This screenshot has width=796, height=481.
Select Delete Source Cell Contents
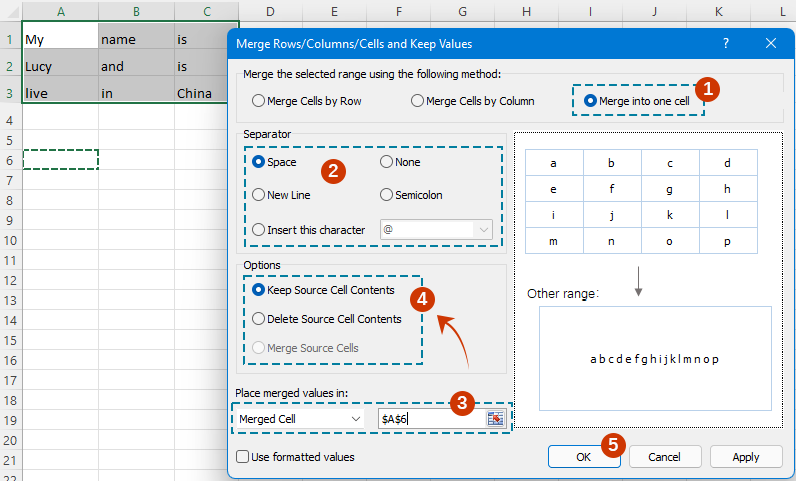click(327, 319)
